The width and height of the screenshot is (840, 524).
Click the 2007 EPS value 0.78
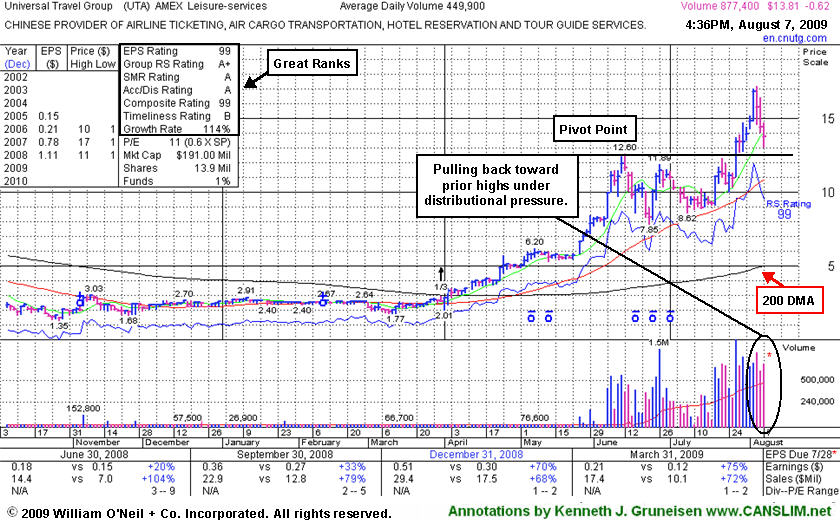(x=49, y=143)
